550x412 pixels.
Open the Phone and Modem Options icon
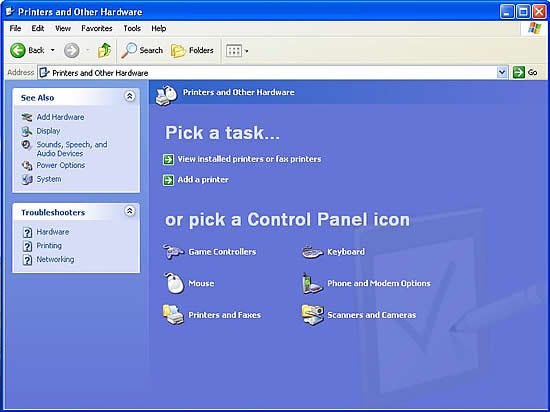312,283
